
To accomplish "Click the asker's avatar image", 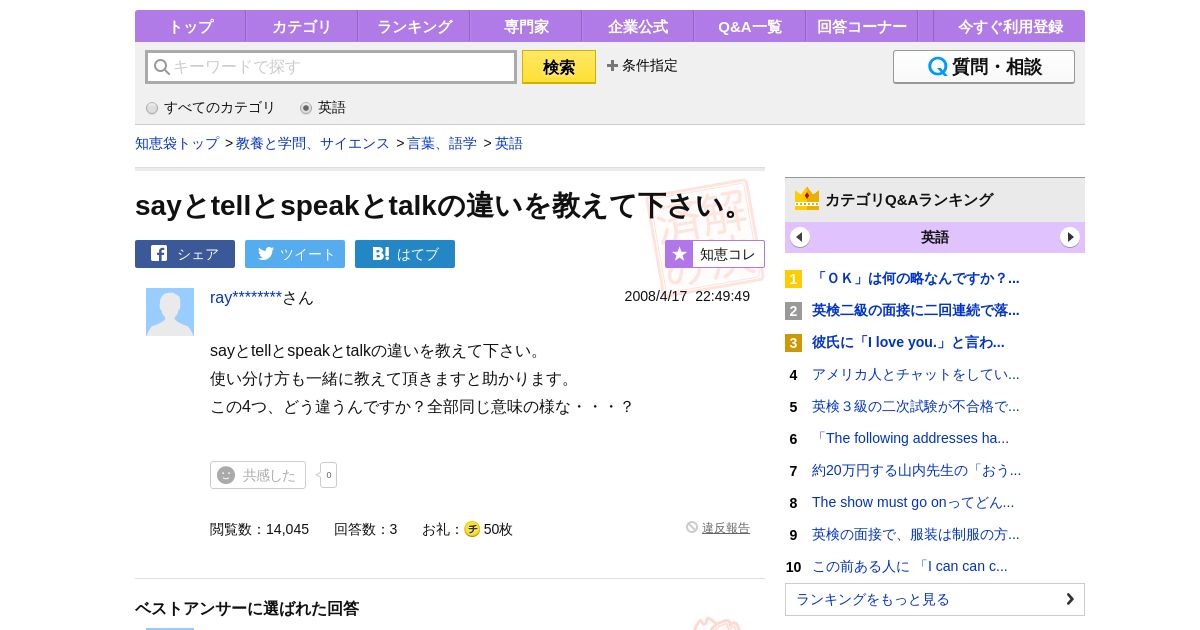I will point(170,312).
